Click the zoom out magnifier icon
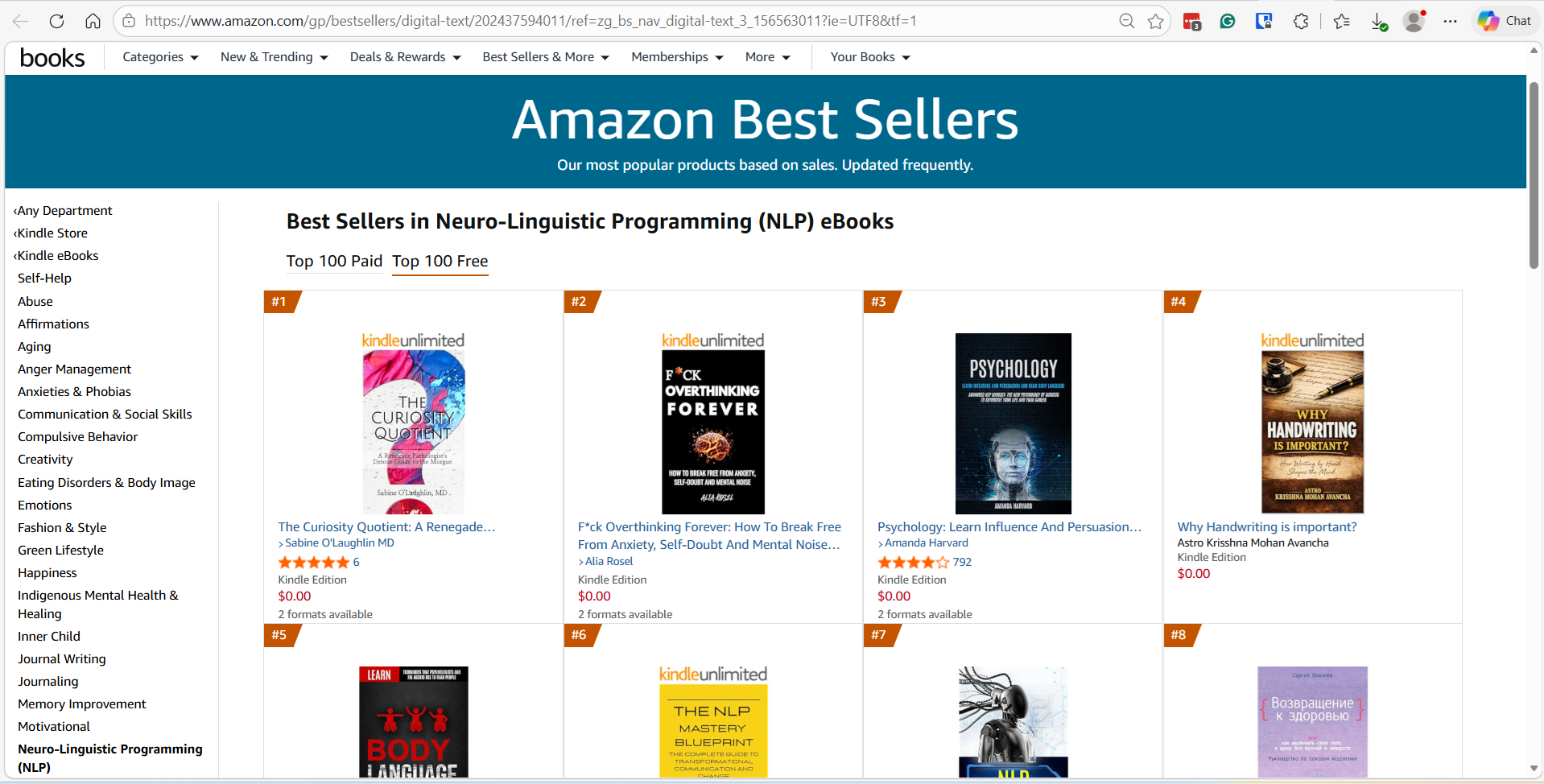 (1127, 22)
